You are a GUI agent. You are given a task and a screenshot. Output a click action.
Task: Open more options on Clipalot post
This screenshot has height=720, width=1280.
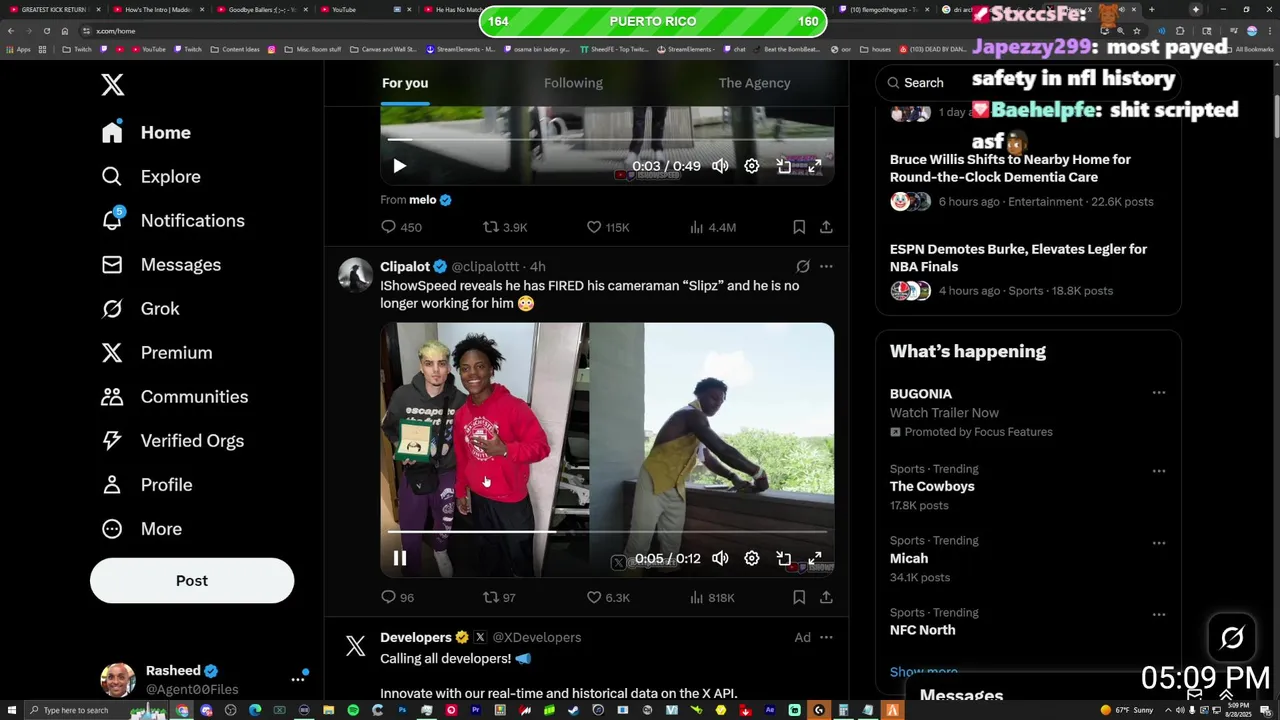pos(826,266)
